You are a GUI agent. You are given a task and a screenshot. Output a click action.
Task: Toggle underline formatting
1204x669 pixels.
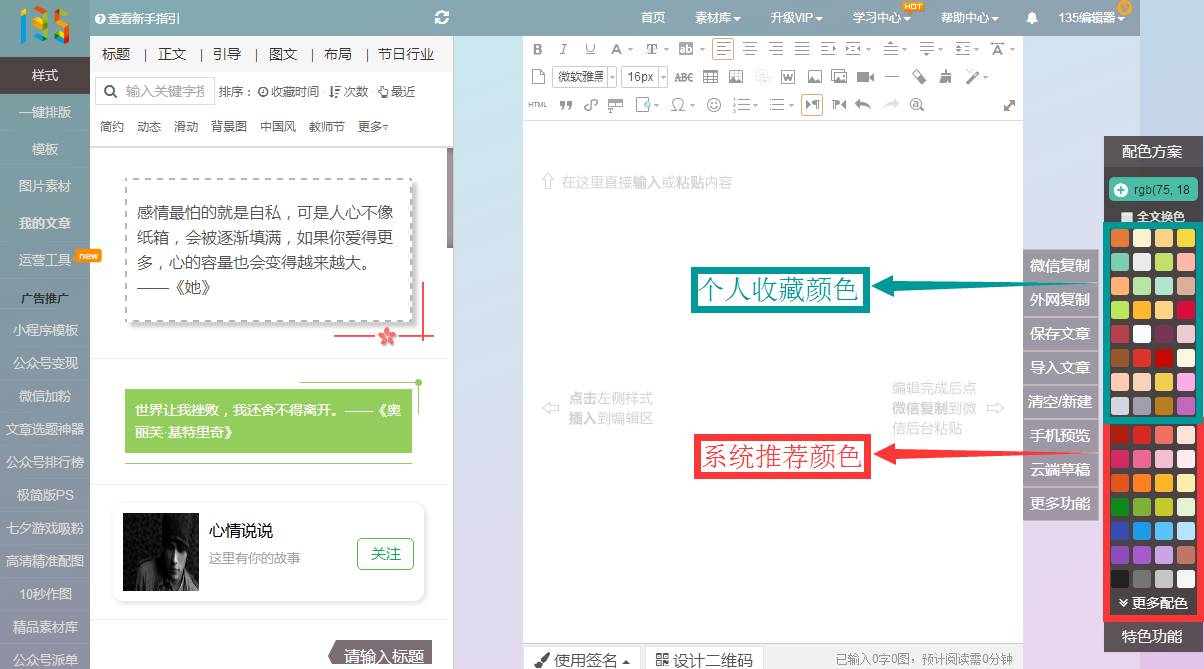[590, 49]
